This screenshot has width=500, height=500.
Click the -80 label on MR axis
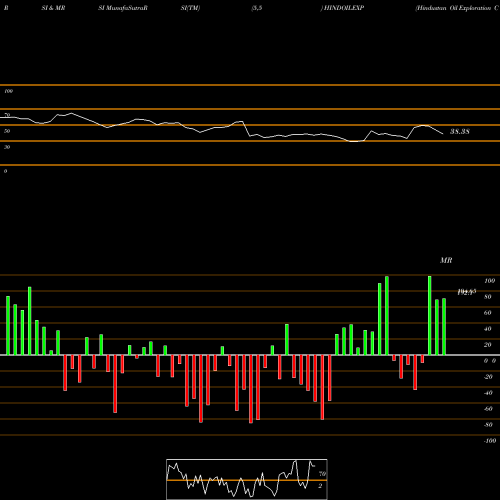(x=488, y=425)
